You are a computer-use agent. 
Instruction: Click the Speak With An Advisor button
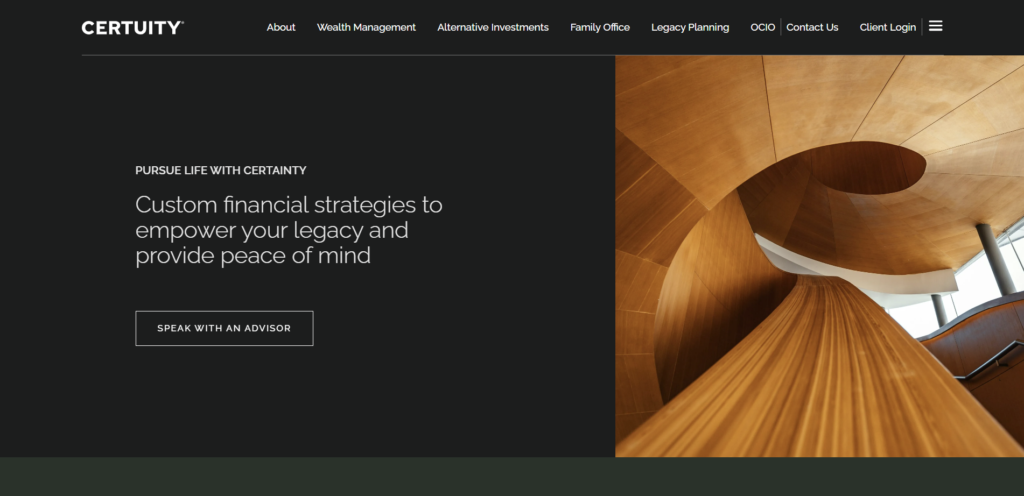click(224, 328)
